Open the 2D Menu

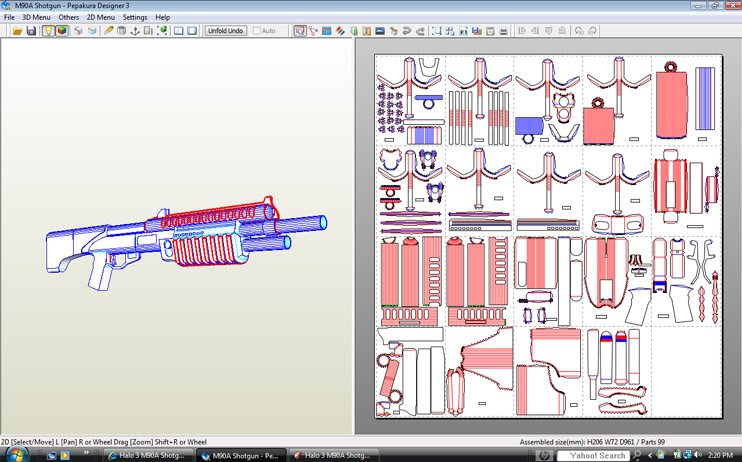click(x=100, y=17)
